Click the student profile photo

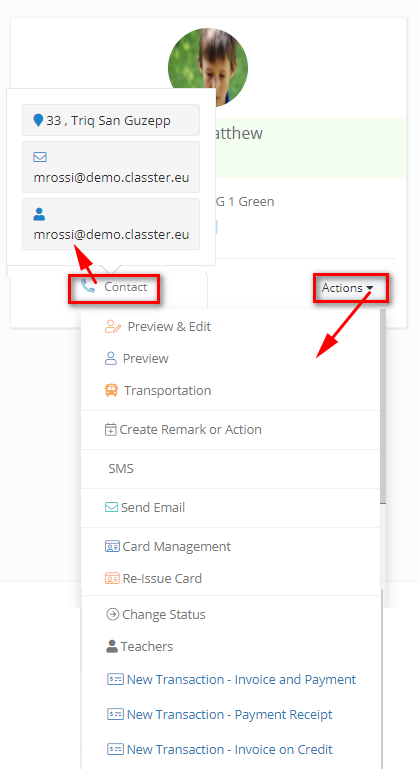pyautogui.click(x=208, y=65)
